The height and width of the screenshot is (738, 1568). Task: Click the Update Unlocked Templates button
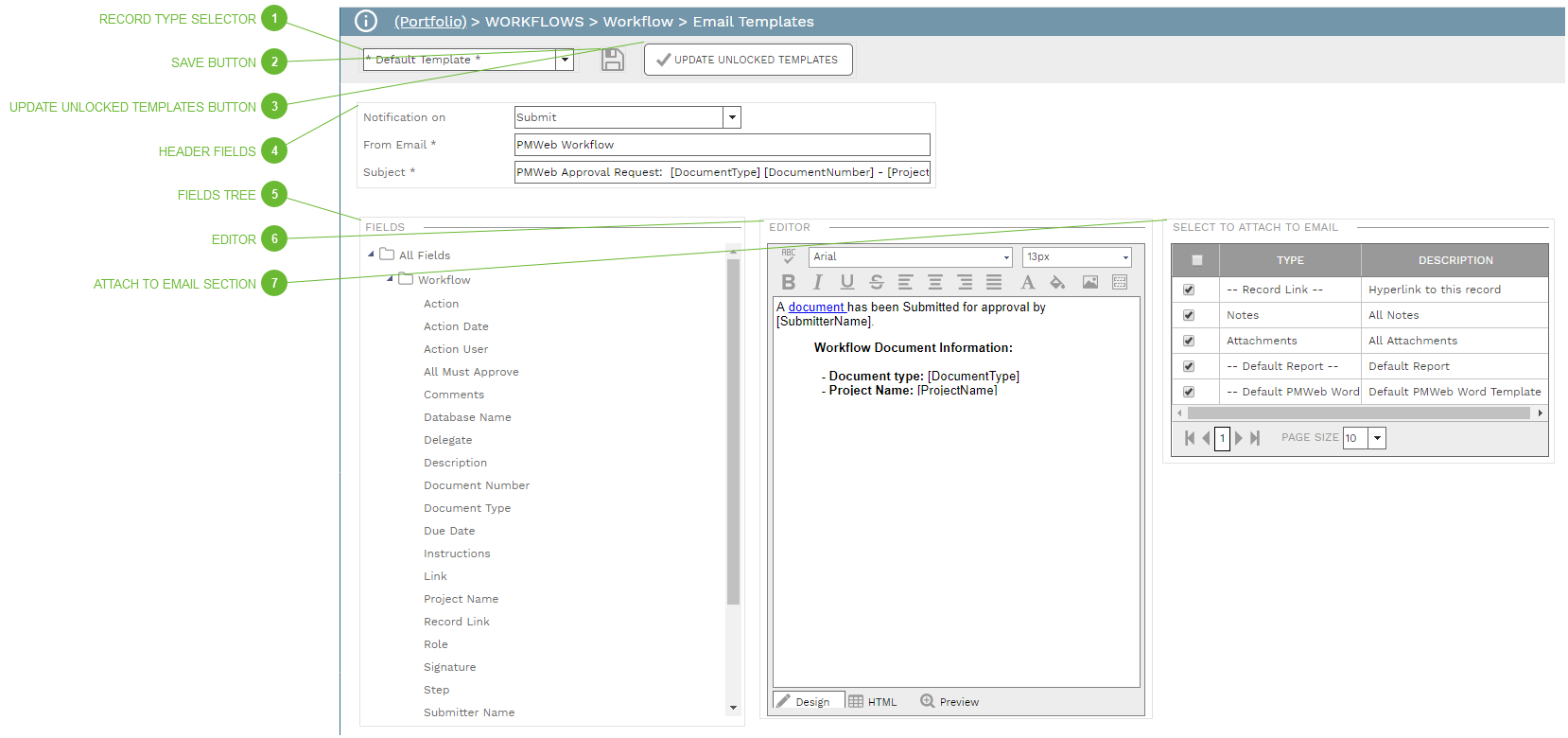click(x=748, y=60)
